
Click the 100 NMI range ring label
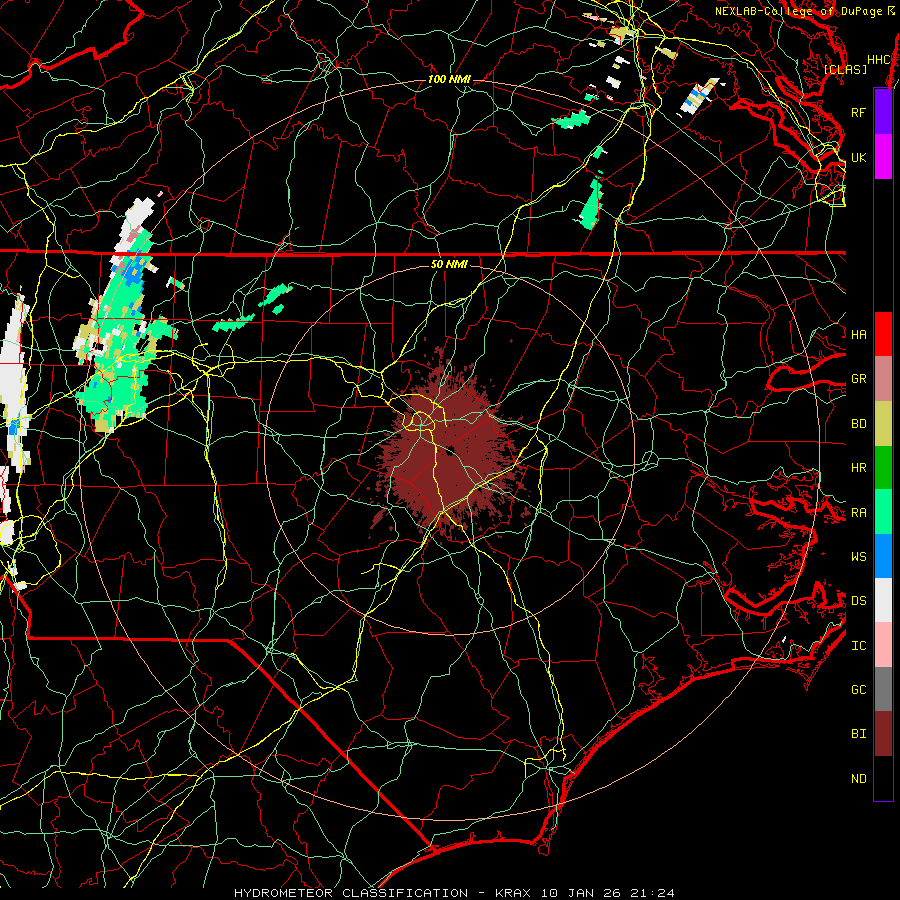(x=449, y=79)
